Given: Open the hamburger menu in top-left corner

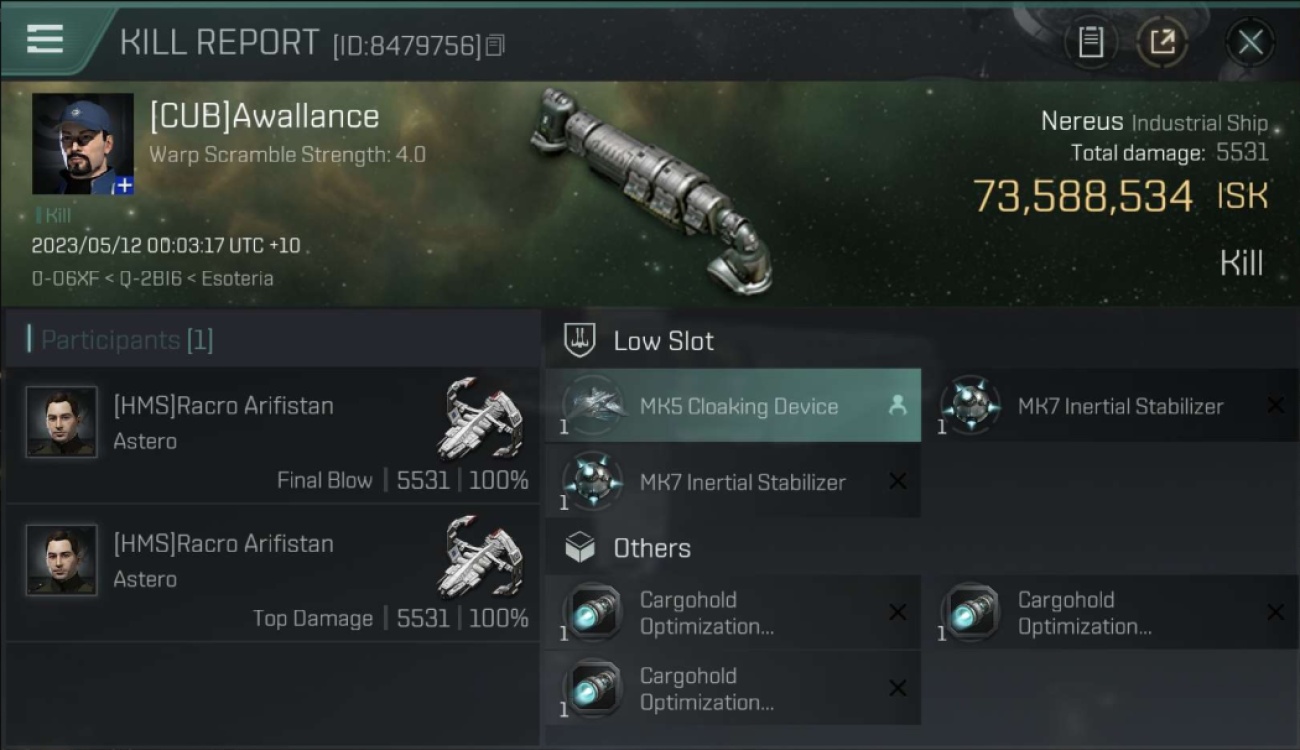Looking at the screenshot, I should pyautogui.click(x=45, y=39).
